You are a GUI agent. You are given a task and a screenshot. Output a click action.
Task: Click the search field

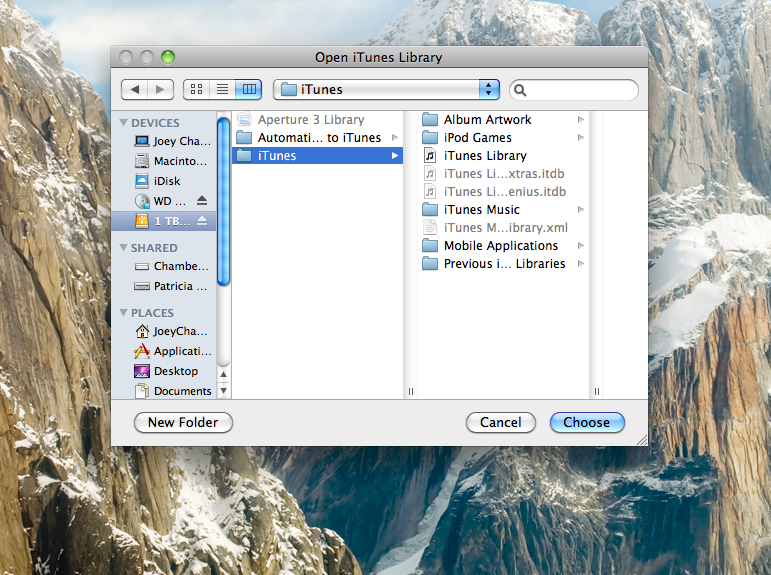pos(574,90)
